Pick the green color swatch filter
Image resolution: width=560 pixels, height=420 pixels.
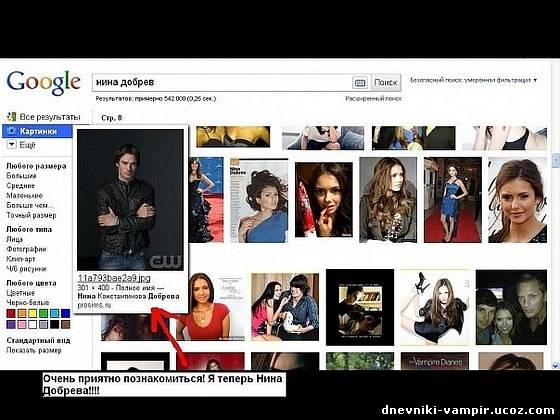click(43, 313)
